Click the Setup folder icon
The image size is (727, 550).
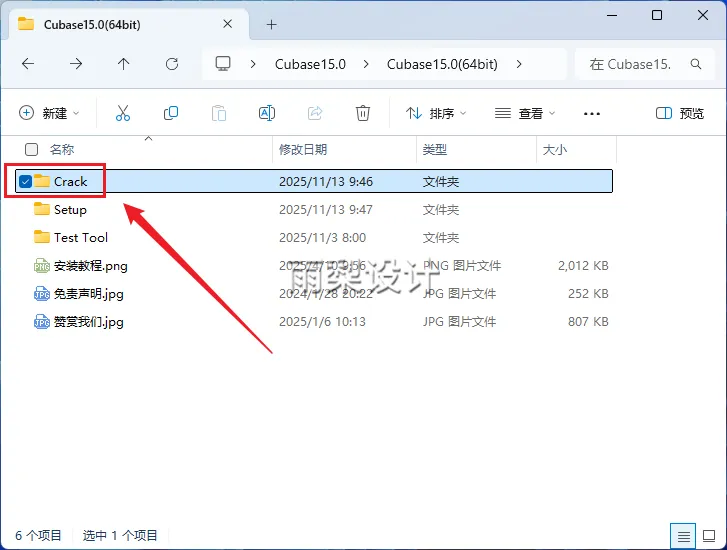point(42,209)
